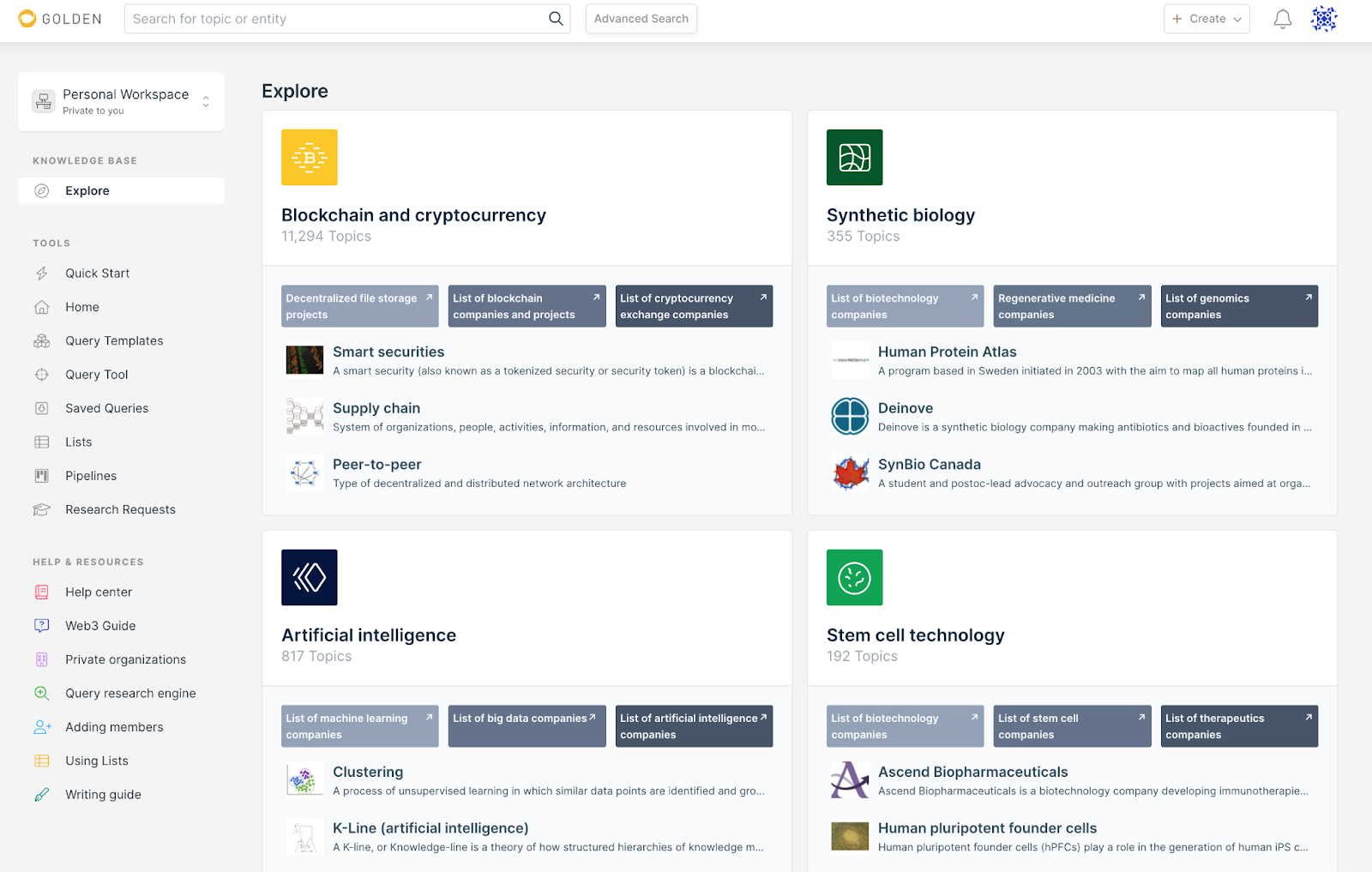Open Query Templates in sidebar

click(x=114, y=341)
